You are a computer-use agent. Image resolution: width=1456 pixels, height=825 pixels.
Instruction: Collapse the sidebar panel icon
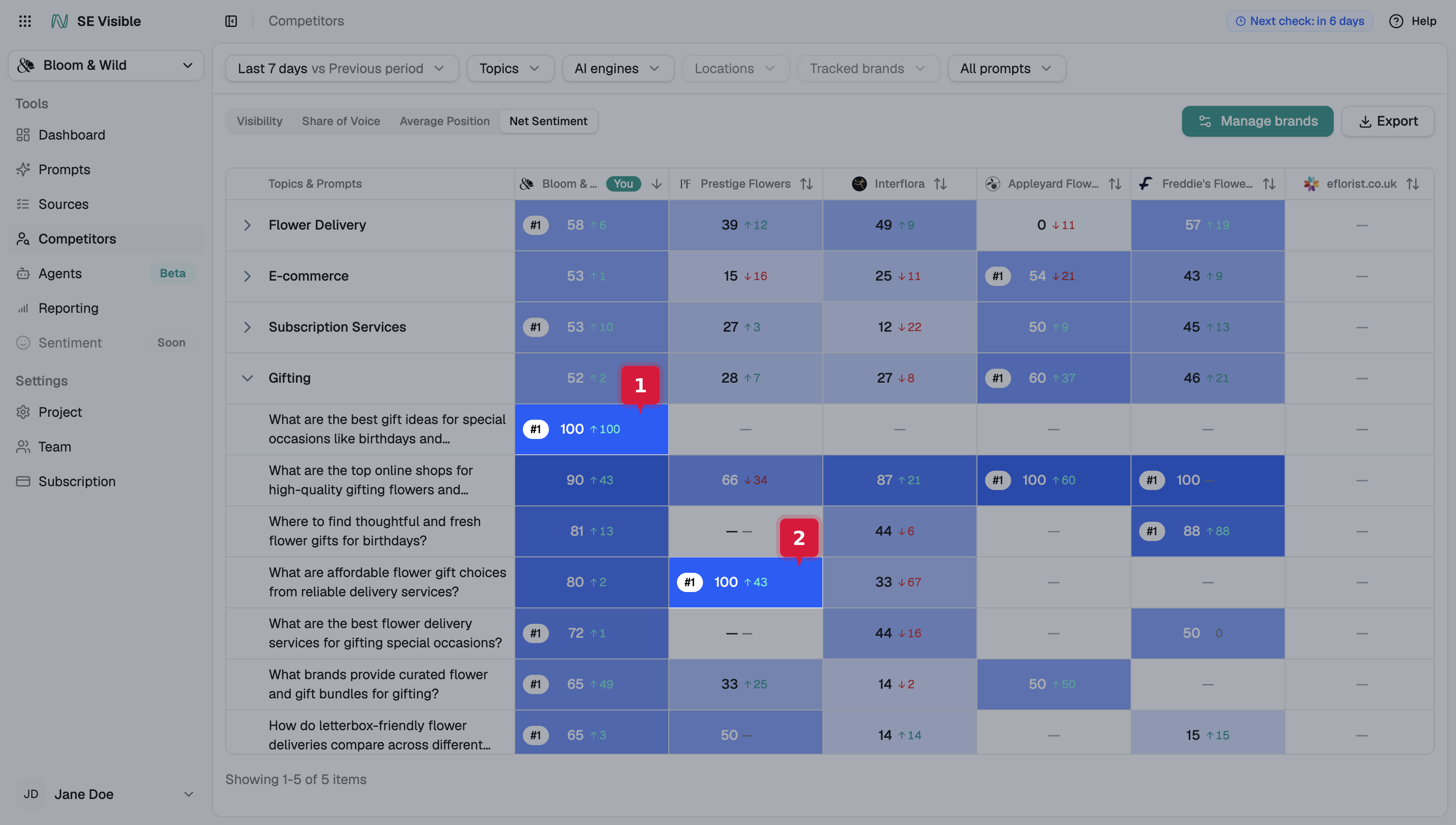(231, 21)
